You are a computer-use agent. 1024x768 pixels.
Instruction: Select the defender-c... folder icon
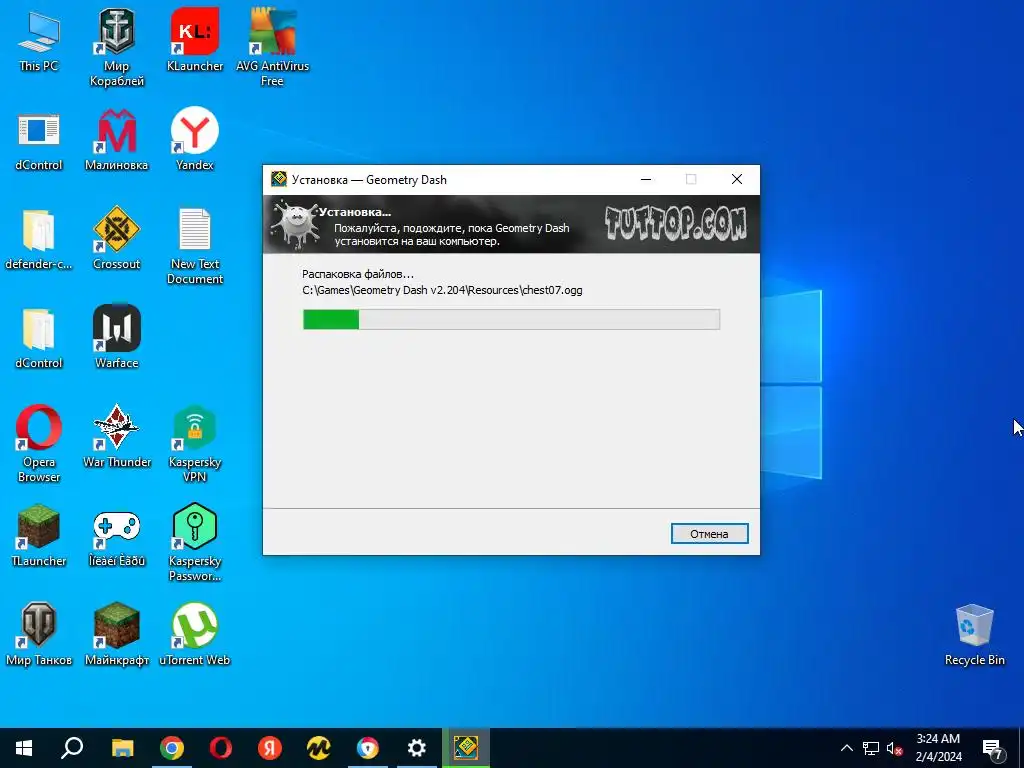[x=39, y=239]
